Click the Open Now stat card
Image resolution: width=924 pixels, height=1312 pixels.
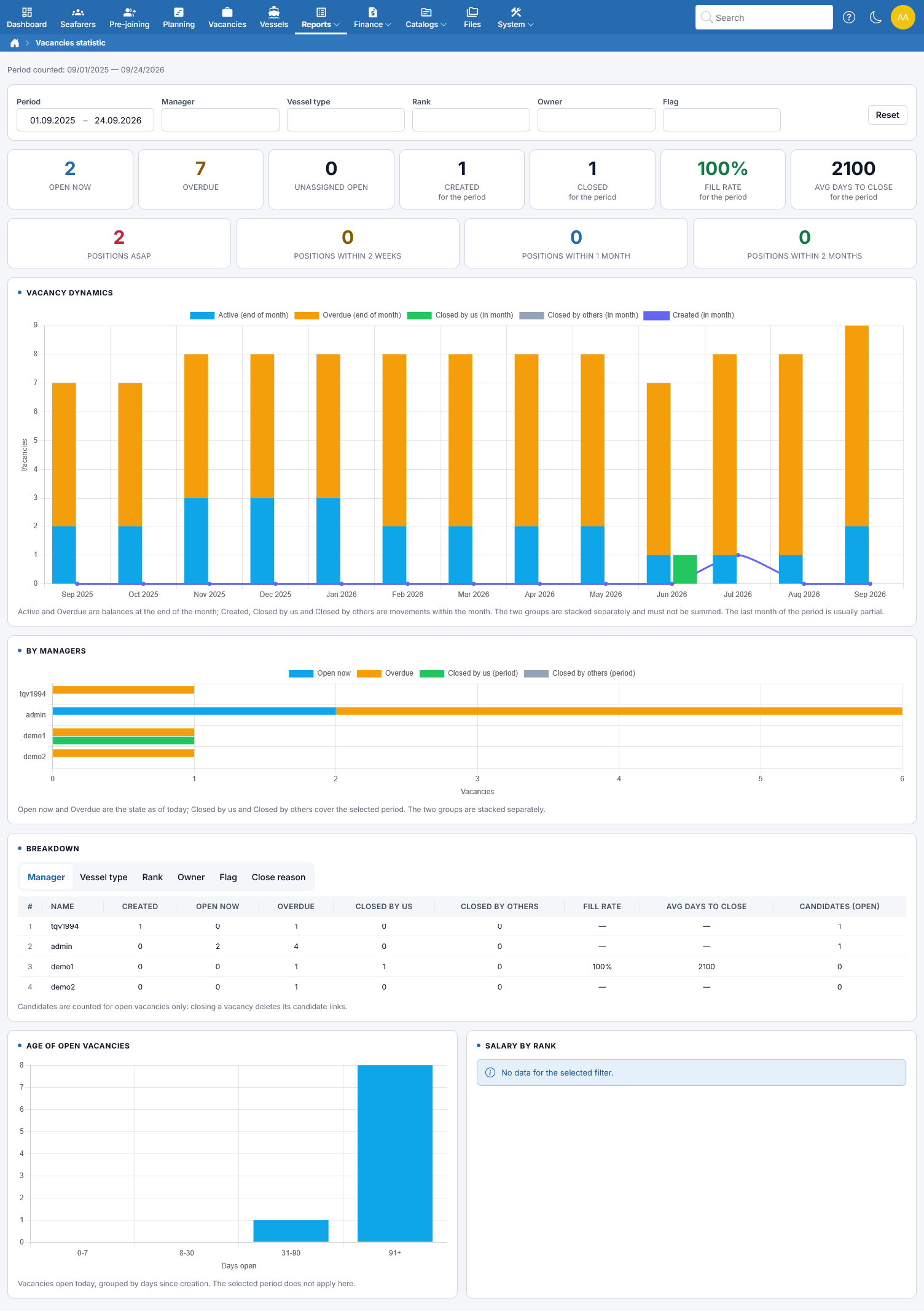click(70, 179)
